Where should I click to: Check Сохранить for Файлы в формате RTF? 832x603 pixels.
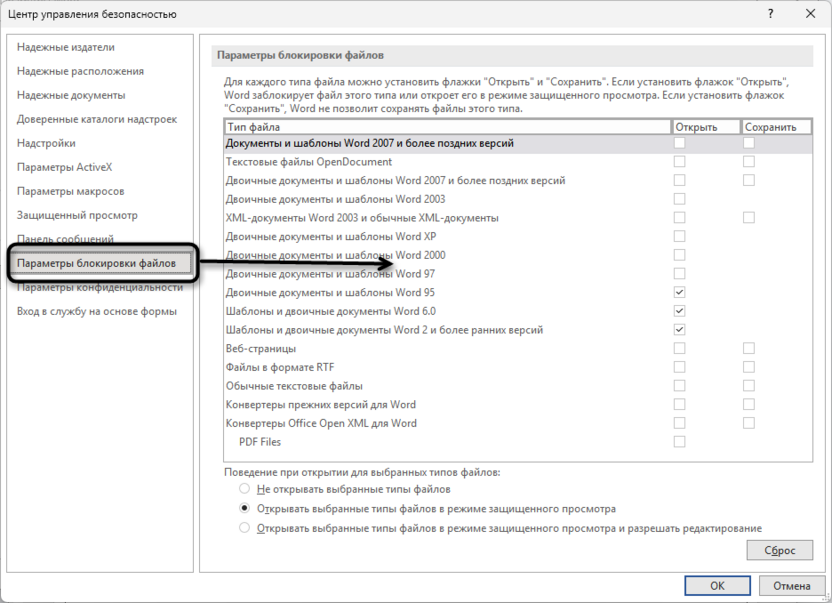pyautogui.click(x=749, y=367)
